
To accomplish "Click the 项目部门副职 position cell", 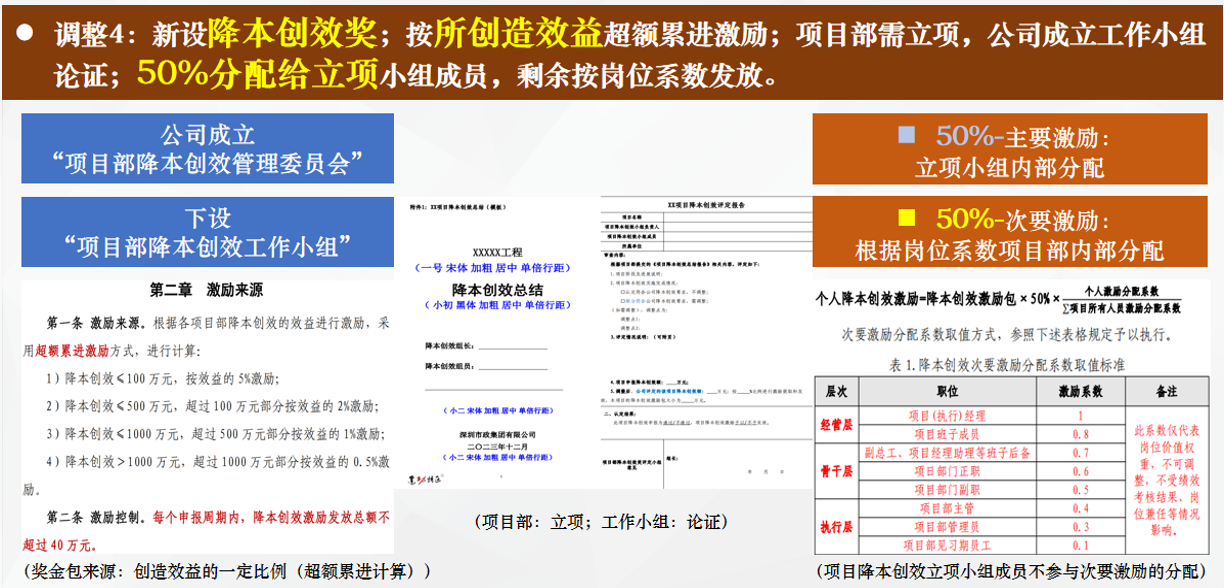I will (x=946, y=490).
